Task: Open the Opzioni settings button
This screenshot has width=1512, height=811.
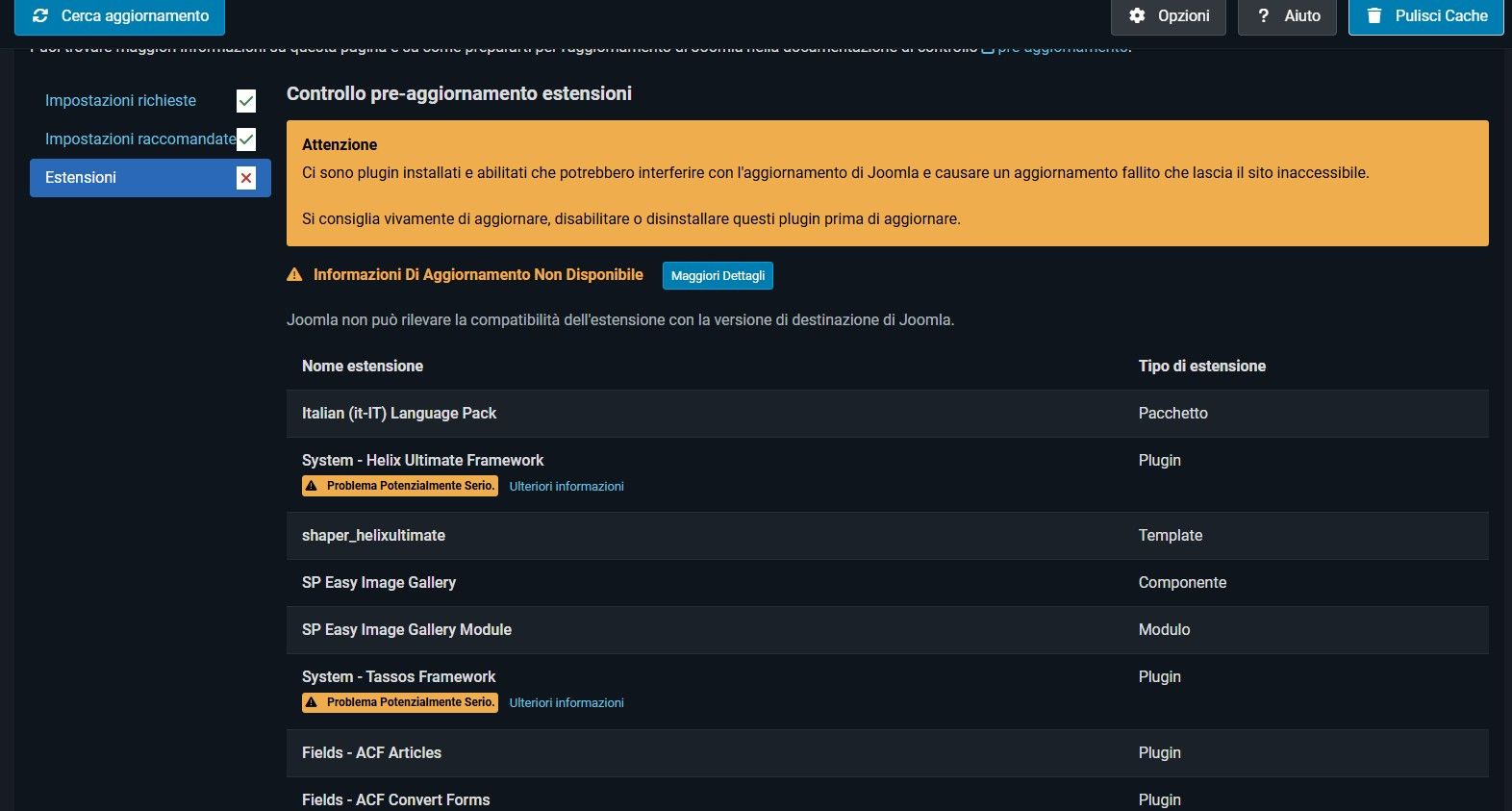Action: click(1168, 15)
